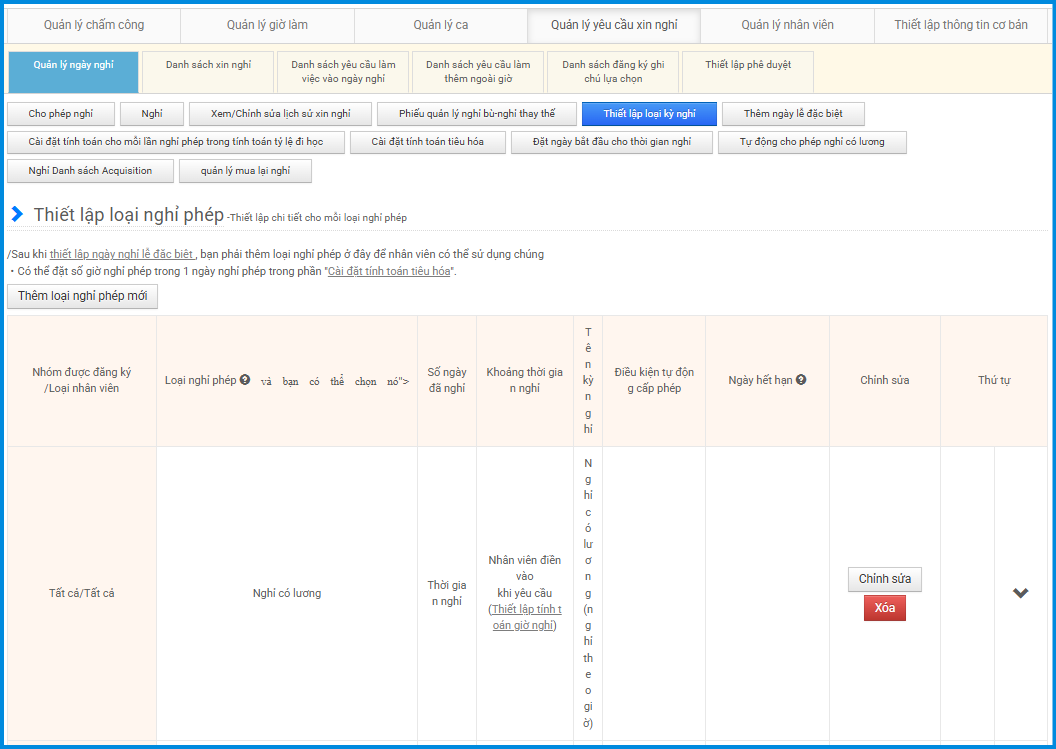1056x749 pixels.
Task: Edit the Nghỉ có lương leave type
Action: (x=884, y=579)
